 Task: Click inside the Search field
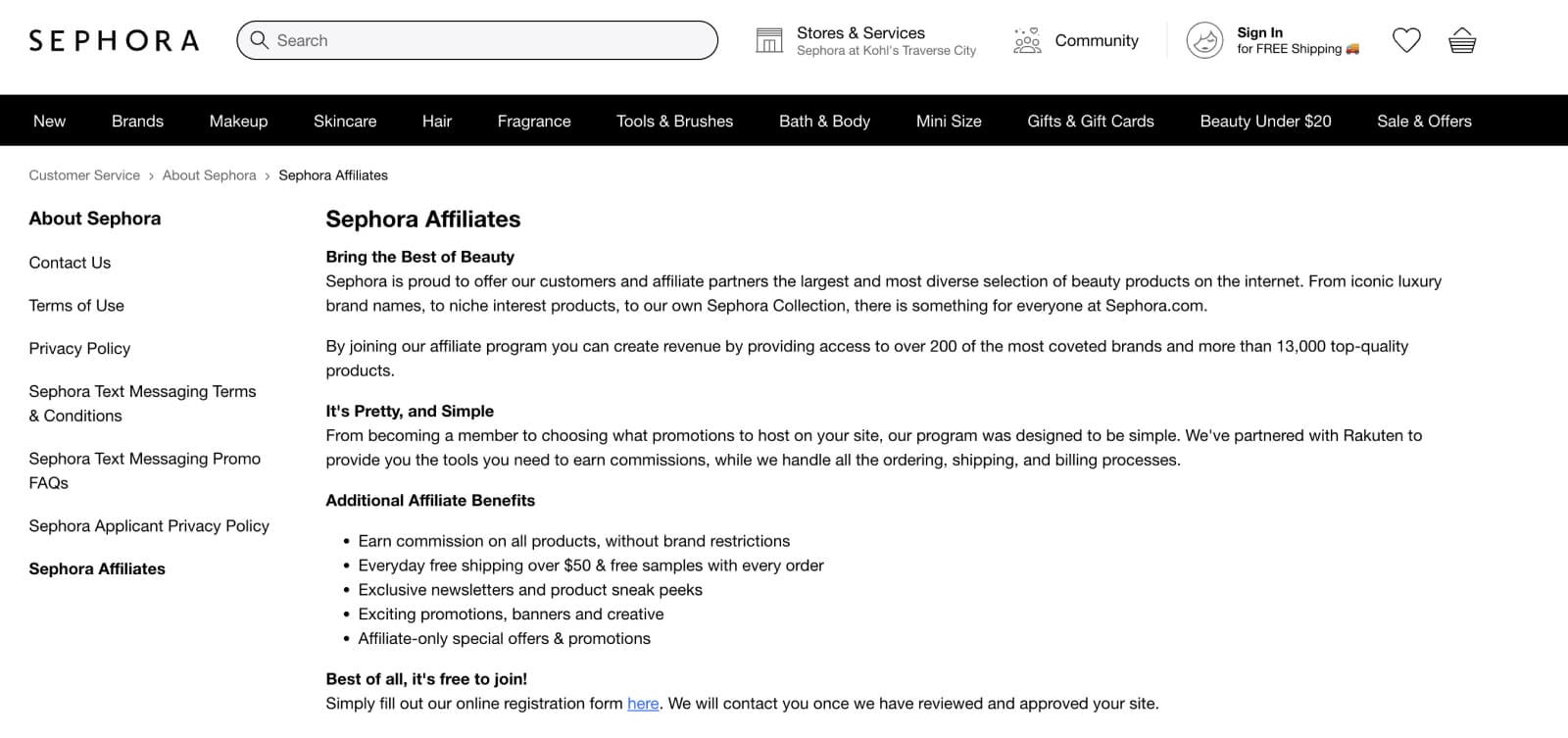[490, 40]
